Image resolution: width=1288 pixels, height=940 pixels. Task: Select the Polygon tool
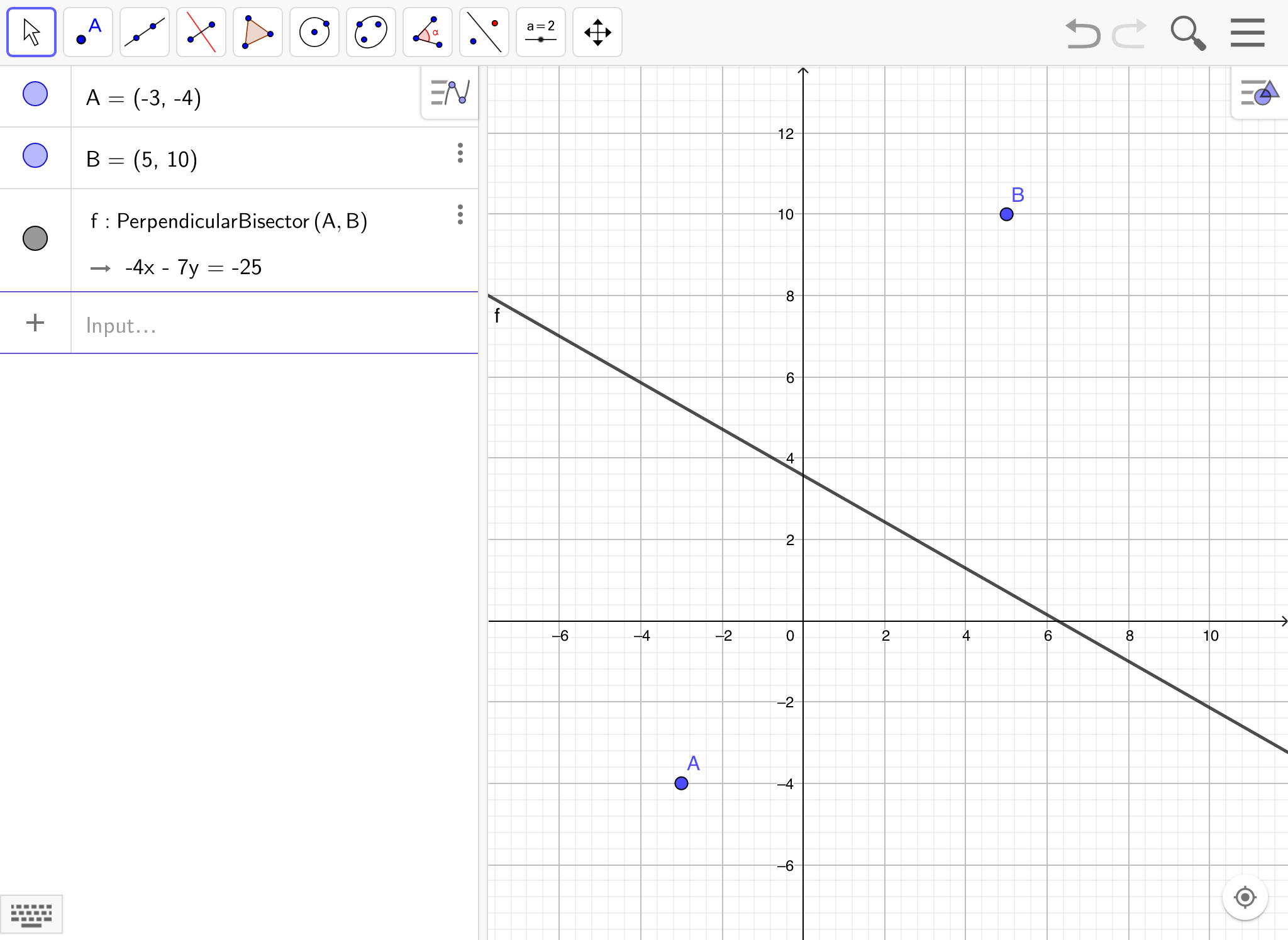258,32
